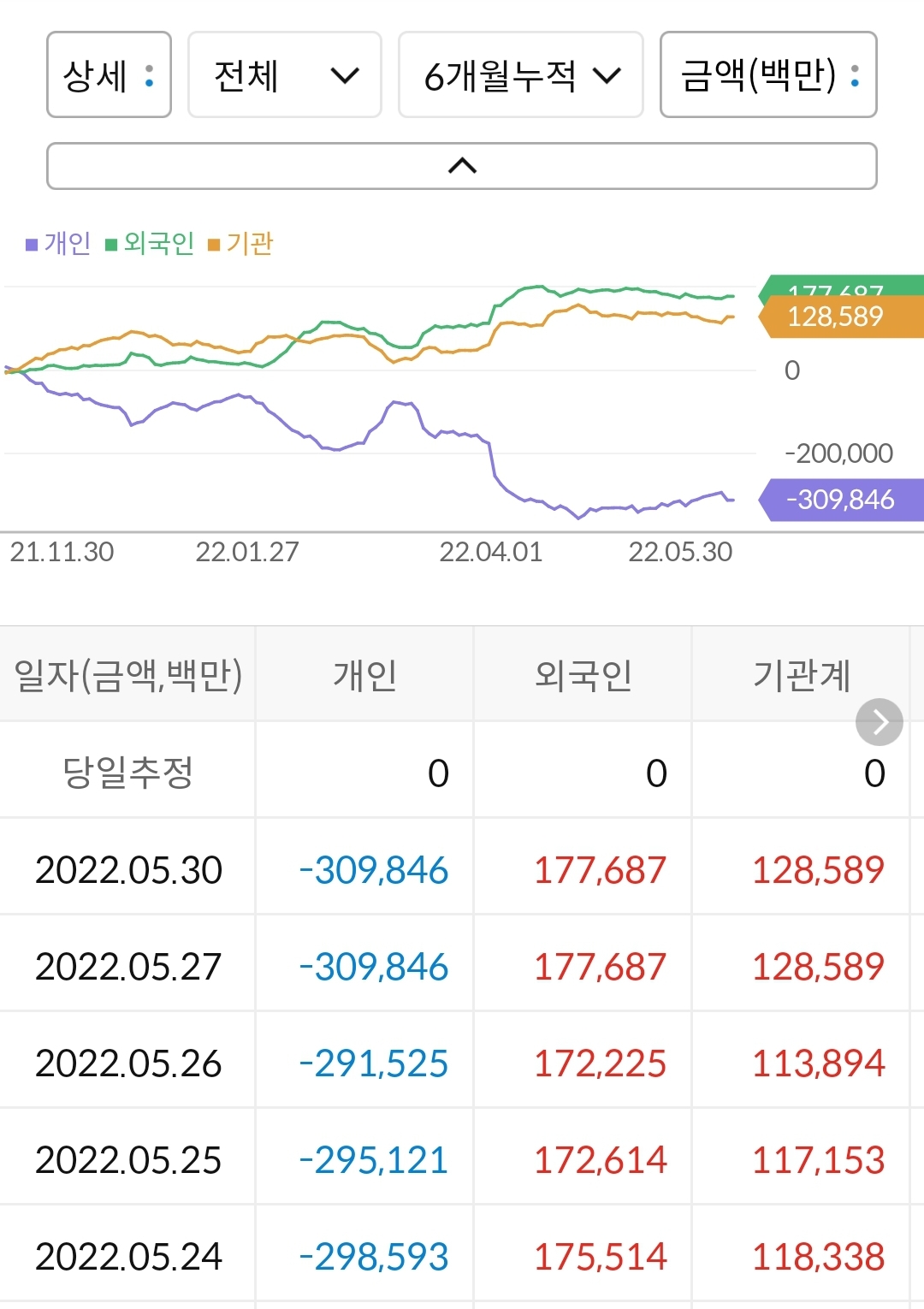The image size is (924, 1309).
Task: Open the 6개월누적 dropdown
Action: click(x=520, y=75)
